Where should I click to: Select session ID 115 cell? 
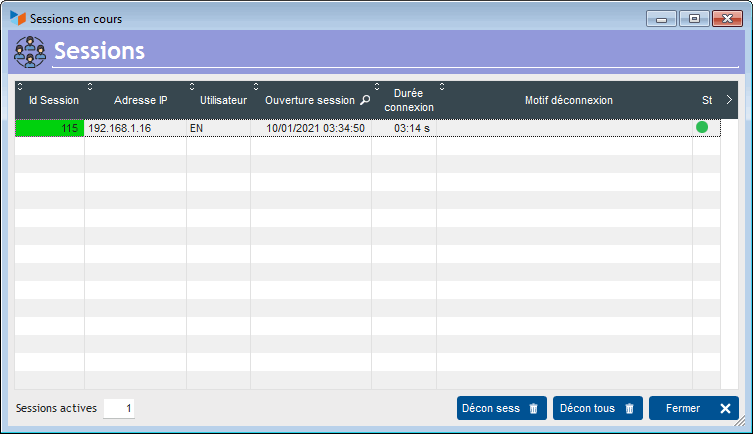tap(49, 128)
